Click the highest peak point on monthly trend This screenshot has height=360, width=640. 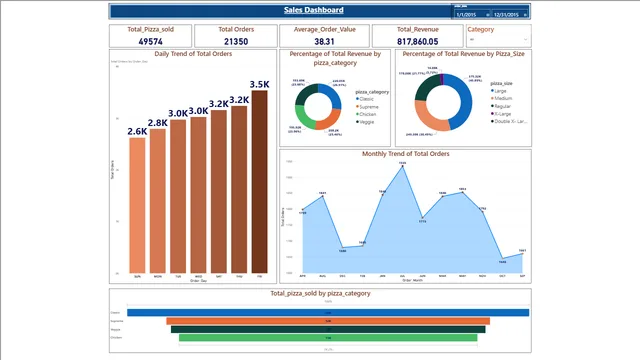403,166
